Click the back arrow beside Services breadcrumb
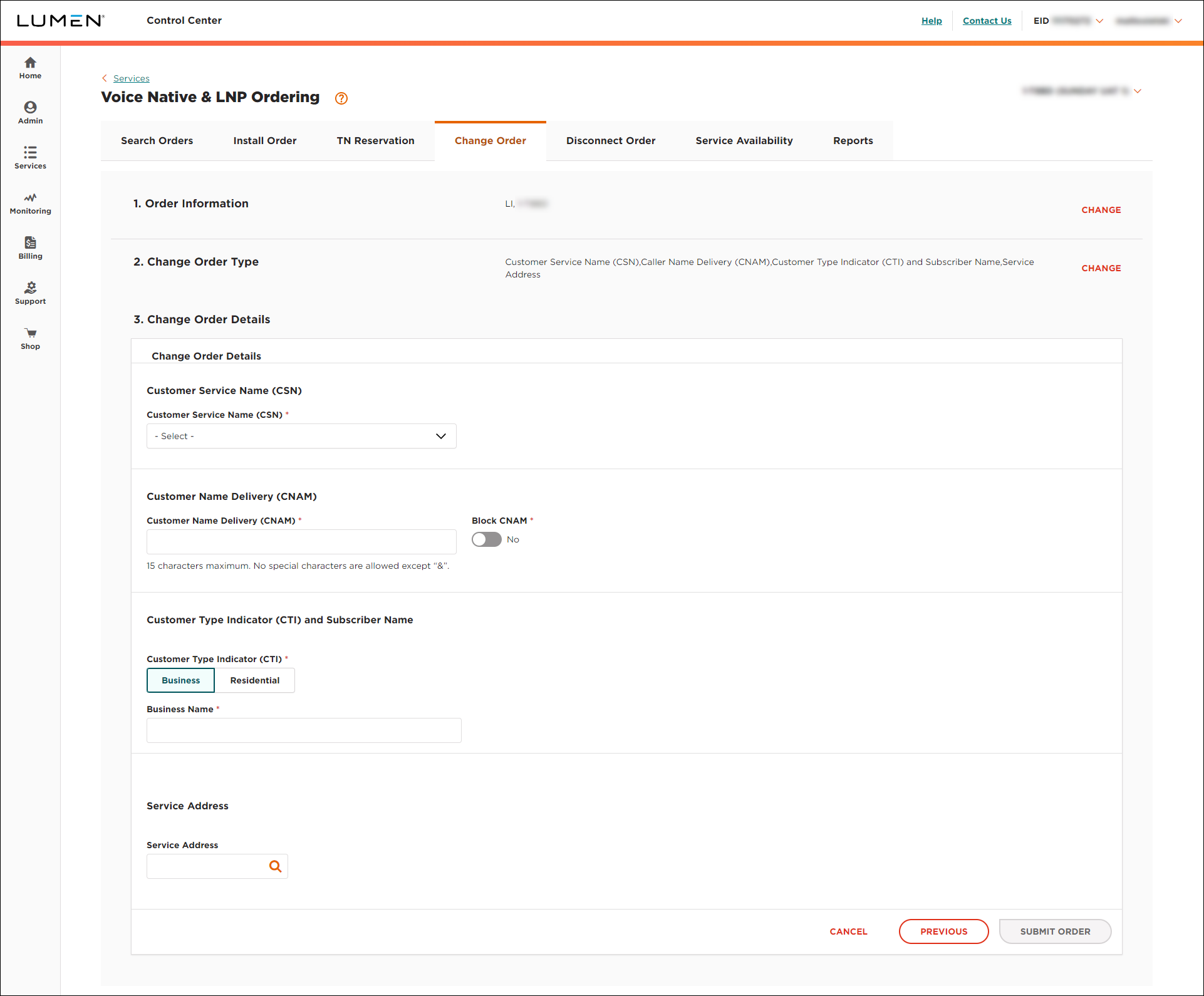1204x996 pixels. tap(105, 78)
